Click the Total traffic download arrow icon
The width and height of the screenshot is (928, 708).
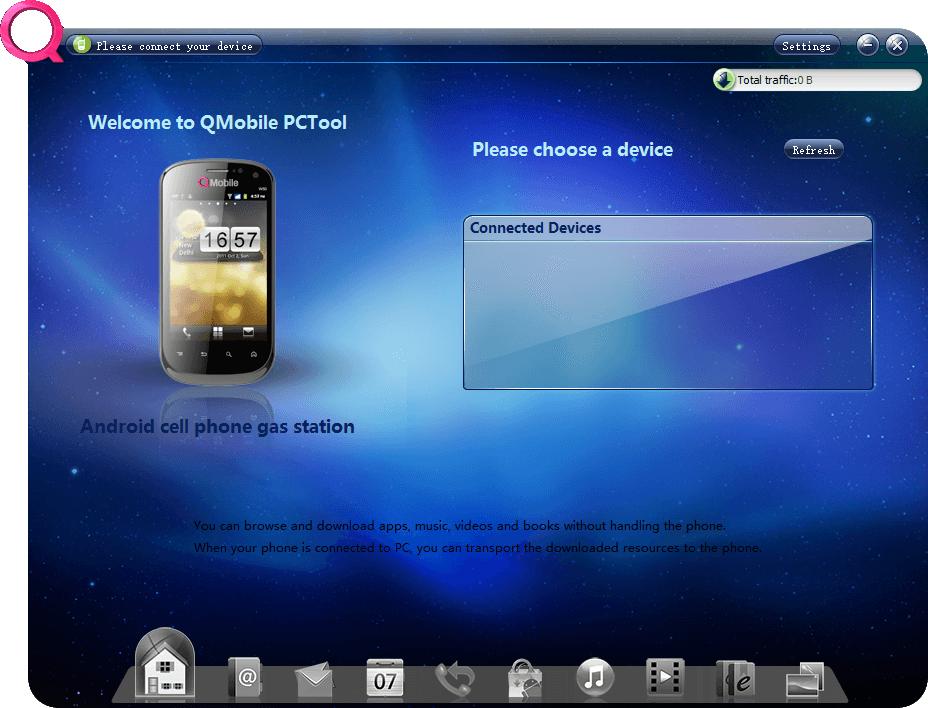click(x=723, y=80)
